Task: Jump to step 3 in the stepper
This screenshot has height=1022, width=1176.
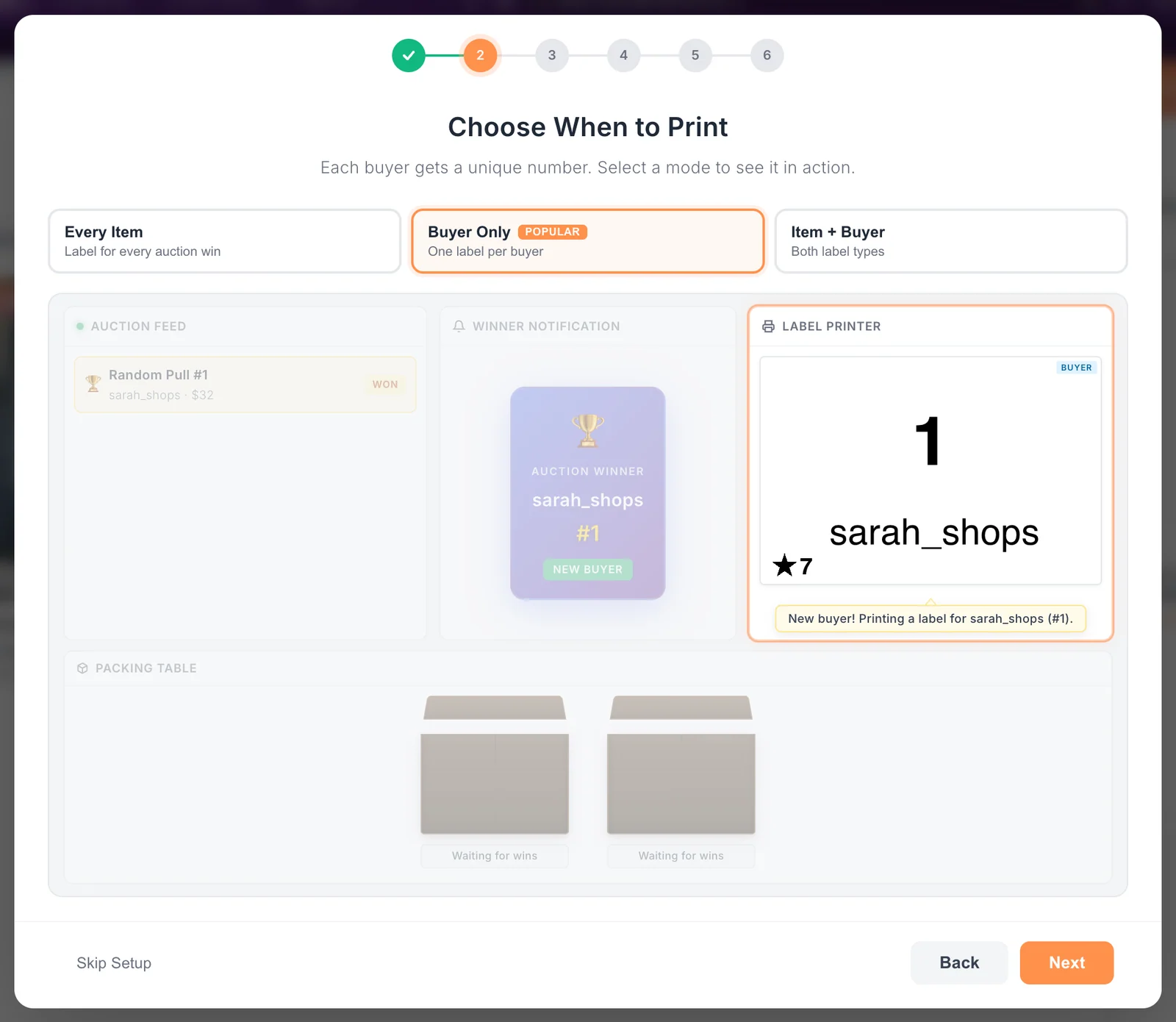Action: point(552,55)
